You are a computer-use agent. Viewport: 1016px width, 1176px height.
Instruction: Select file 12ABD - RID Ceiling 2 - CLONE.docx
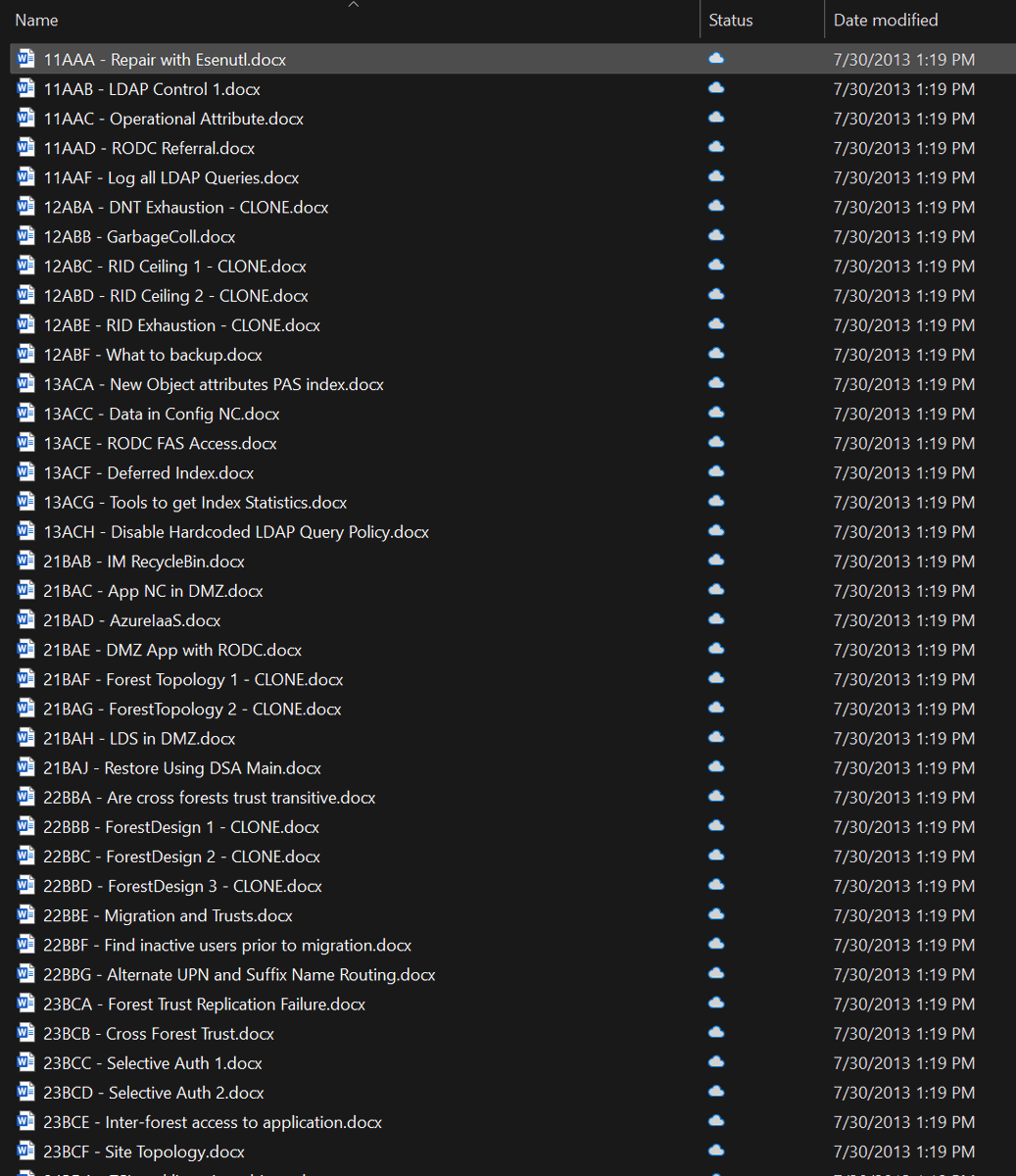tap(175, 295)
